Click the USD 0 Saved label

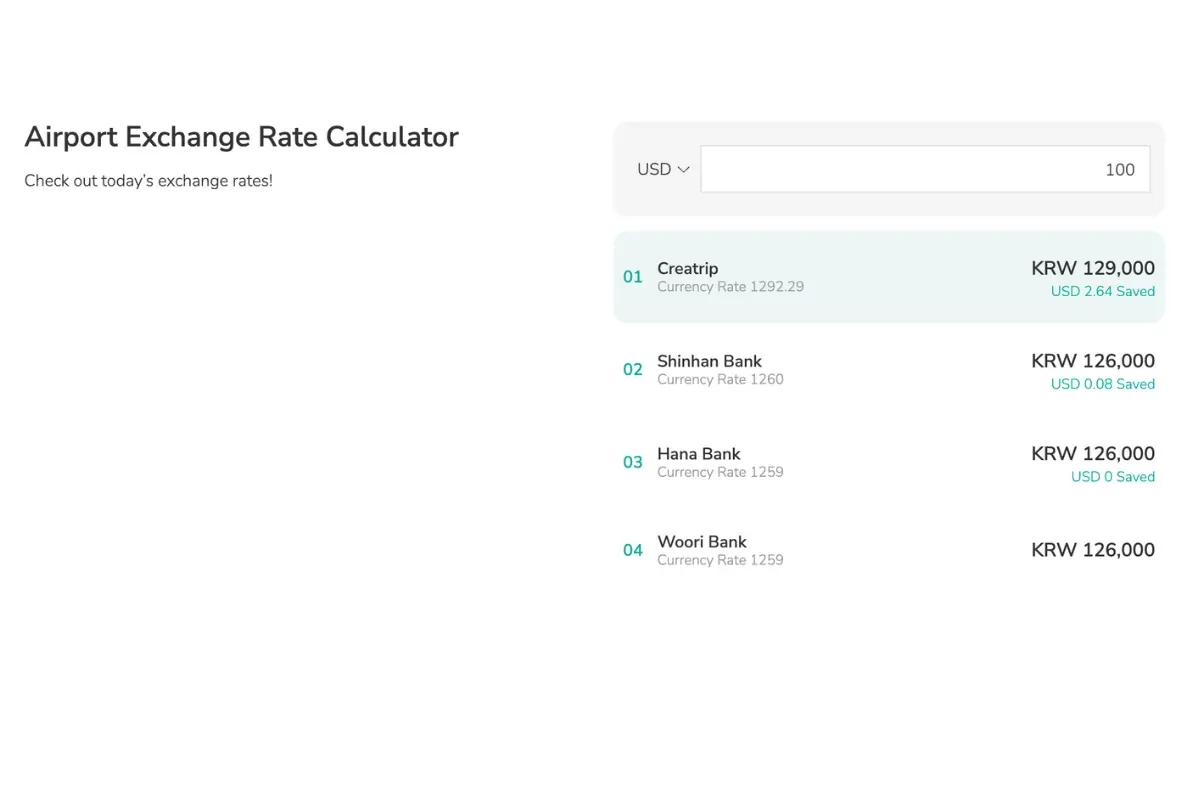[x=1112, y=477]
